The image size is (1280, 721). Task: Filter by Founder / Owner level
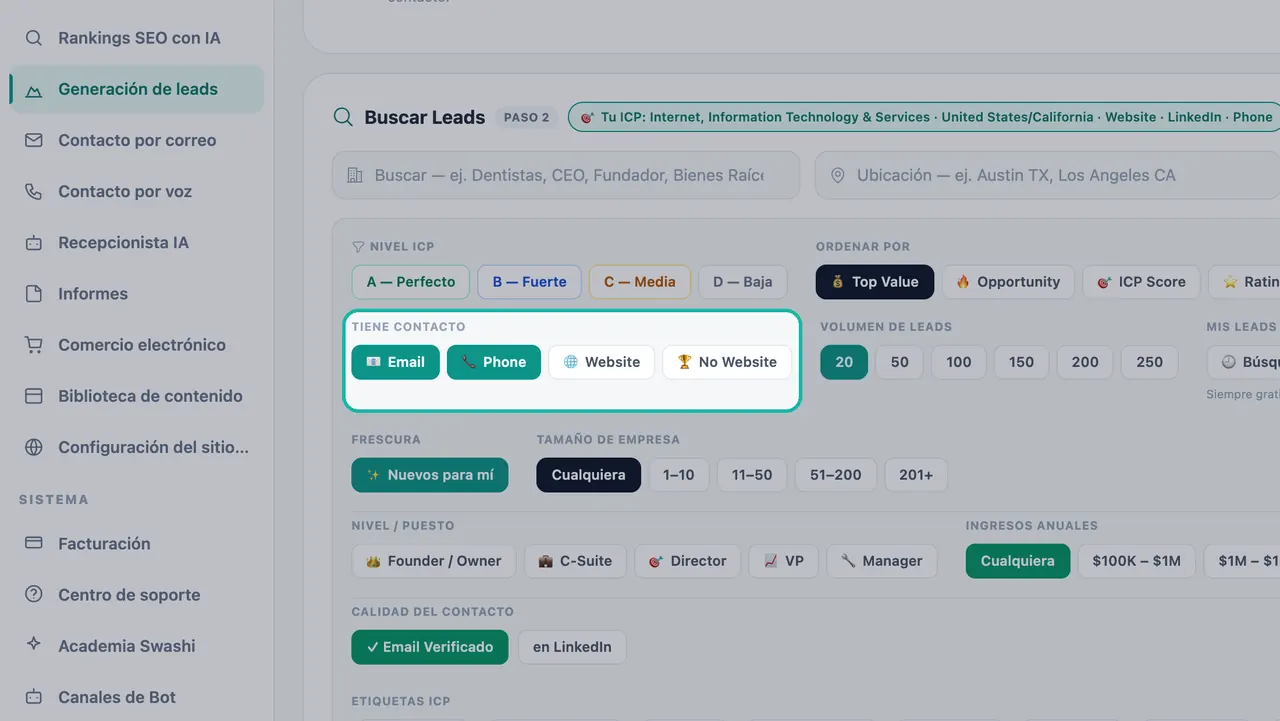click(434, 561)
